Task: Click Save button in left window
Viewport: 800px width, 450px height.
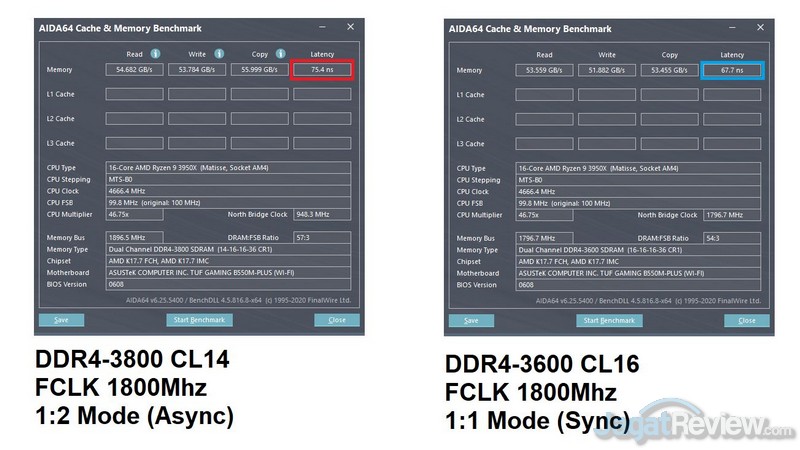Action: click(x=62, y=320)
